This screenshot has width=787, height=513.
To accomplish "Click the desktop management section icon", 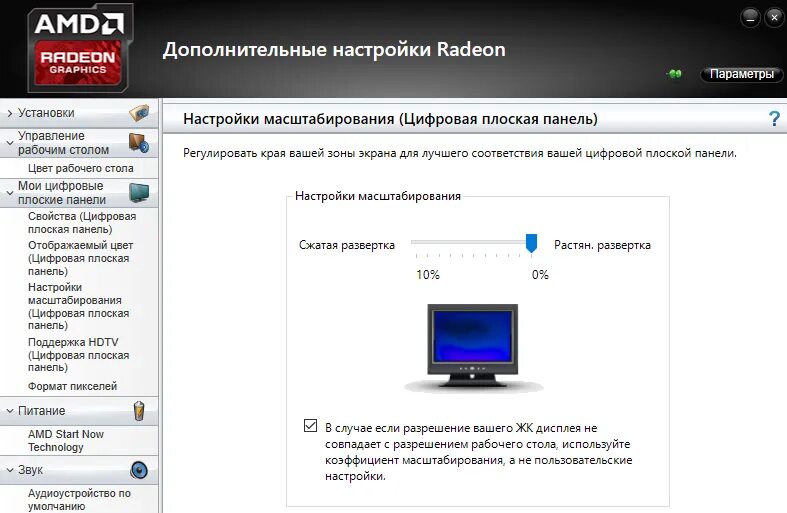I will [x=139, y=143].
